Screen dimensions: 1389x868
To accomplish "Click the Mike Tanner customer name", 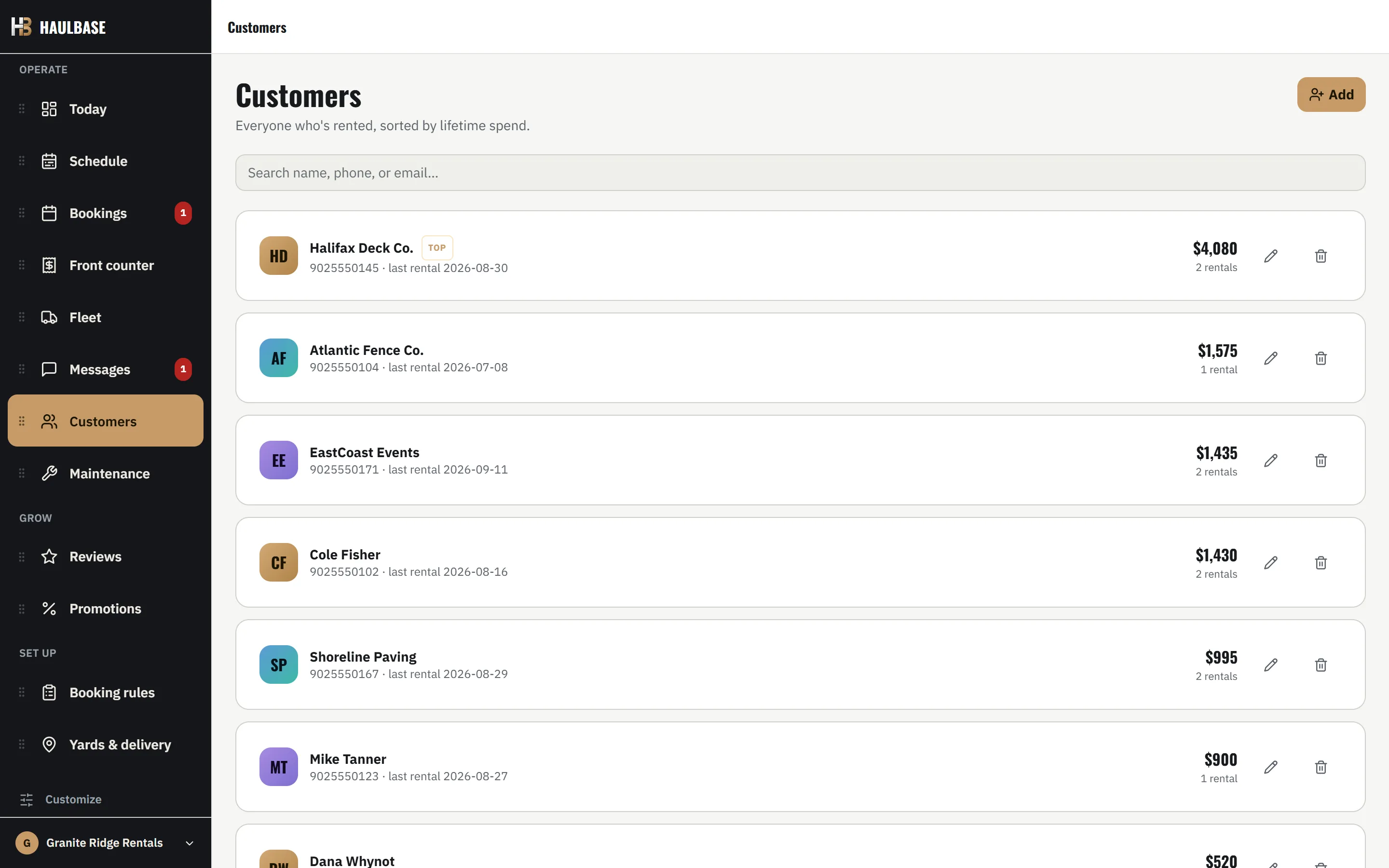I will point(348,759).
